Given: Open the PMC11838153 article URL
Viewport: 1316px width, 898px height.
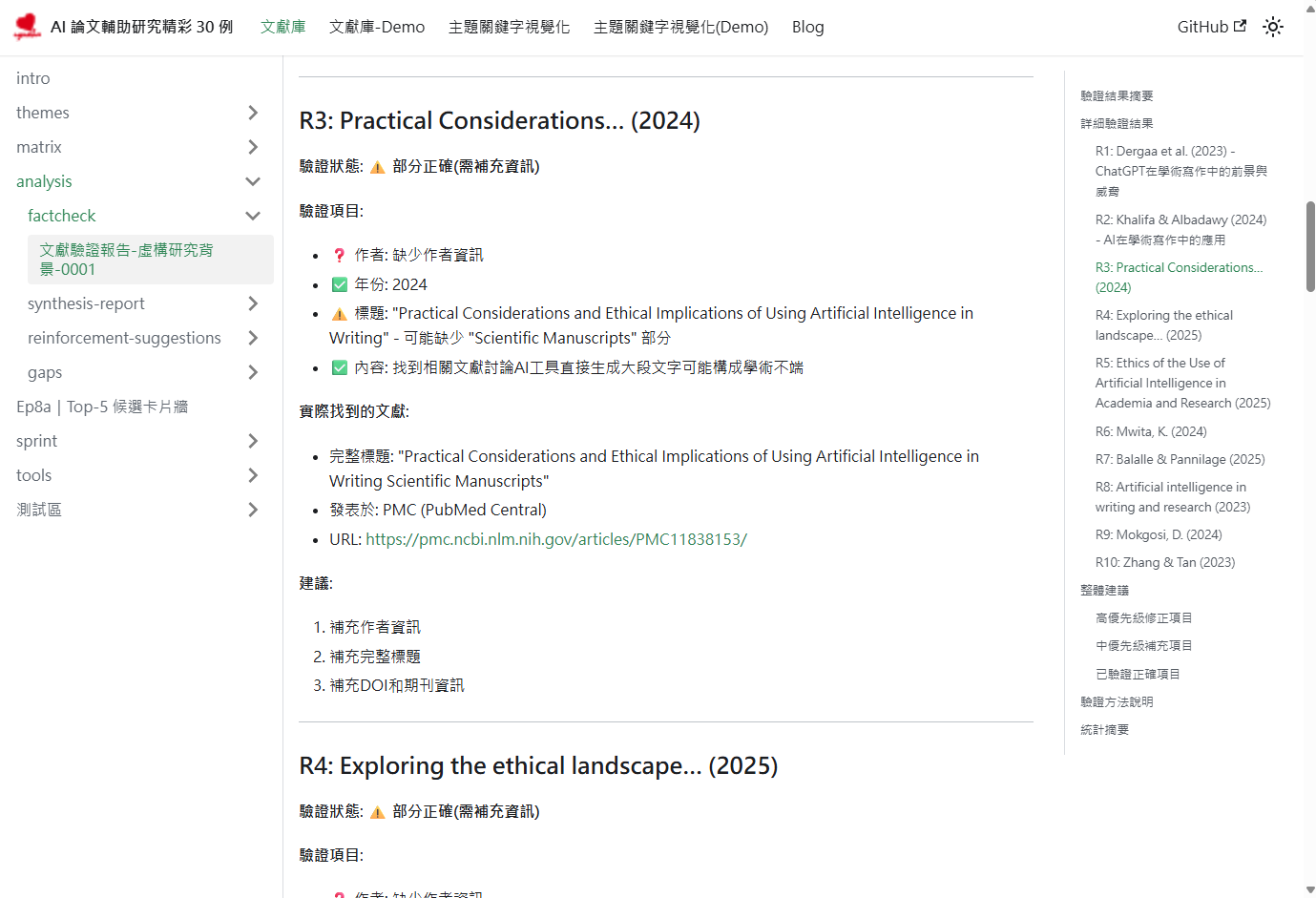Looking at the screenshot, I should coord(555,539).
